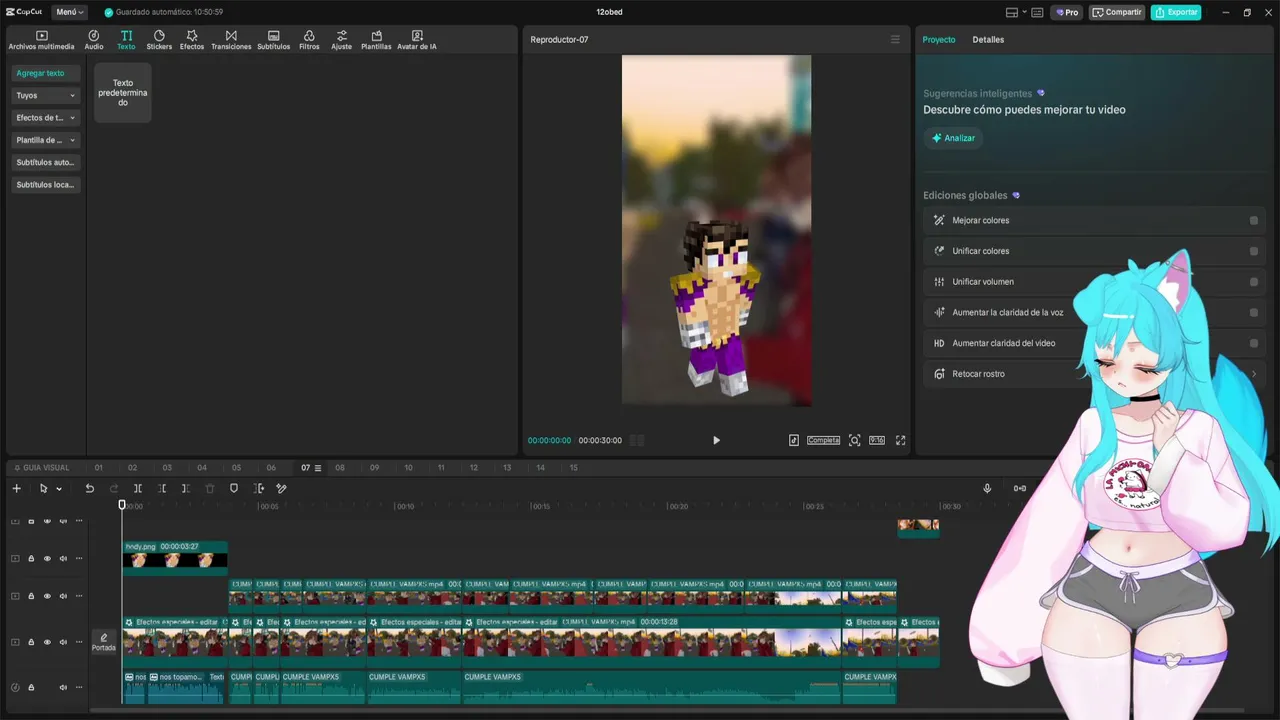
Task: Open the Menú dropdown
Action: coord(70,12)
